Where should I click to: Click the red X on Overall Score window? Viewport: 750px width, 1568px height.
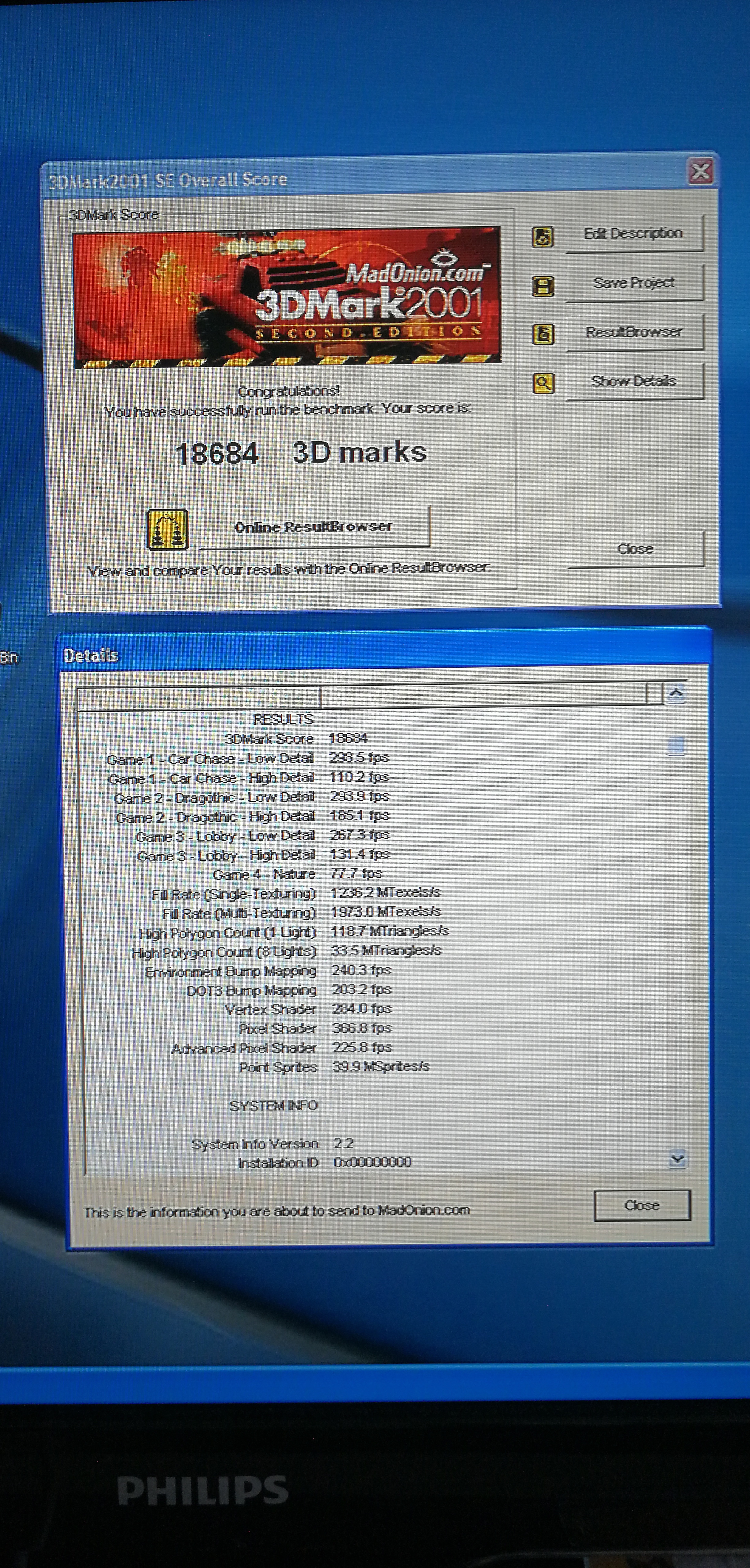pyautogui.click(x=700, y=171)
